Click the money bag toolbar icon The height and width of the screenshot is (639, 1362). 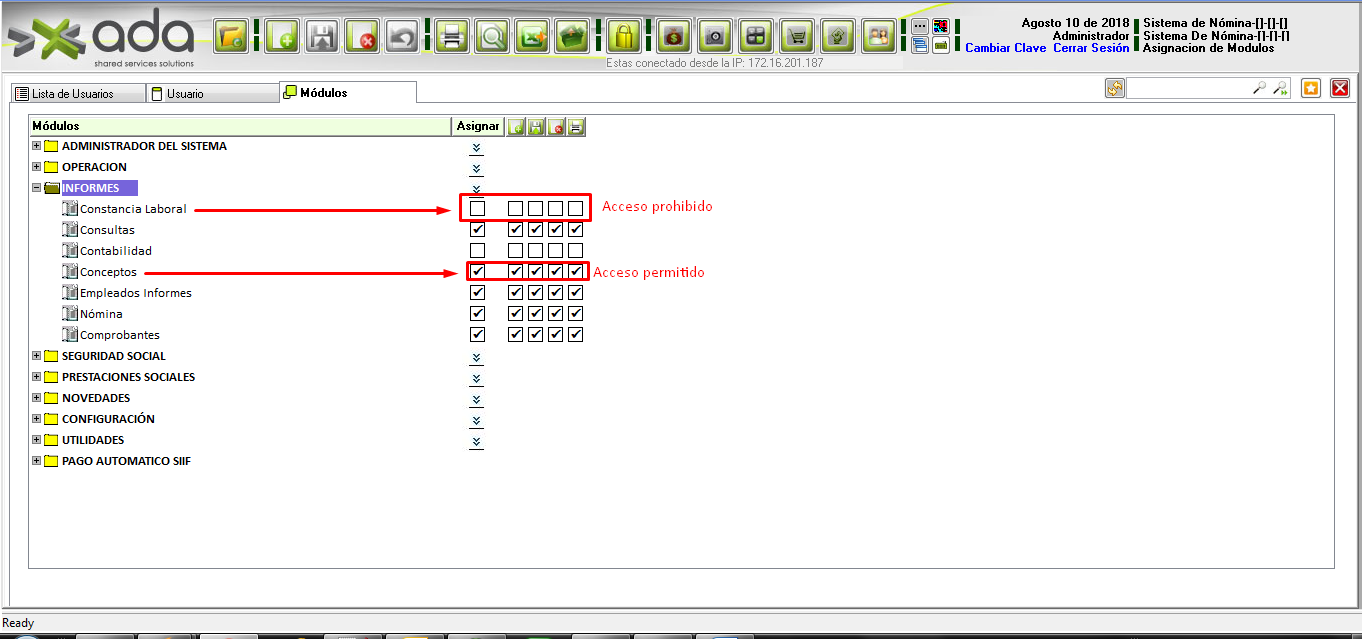675,37
